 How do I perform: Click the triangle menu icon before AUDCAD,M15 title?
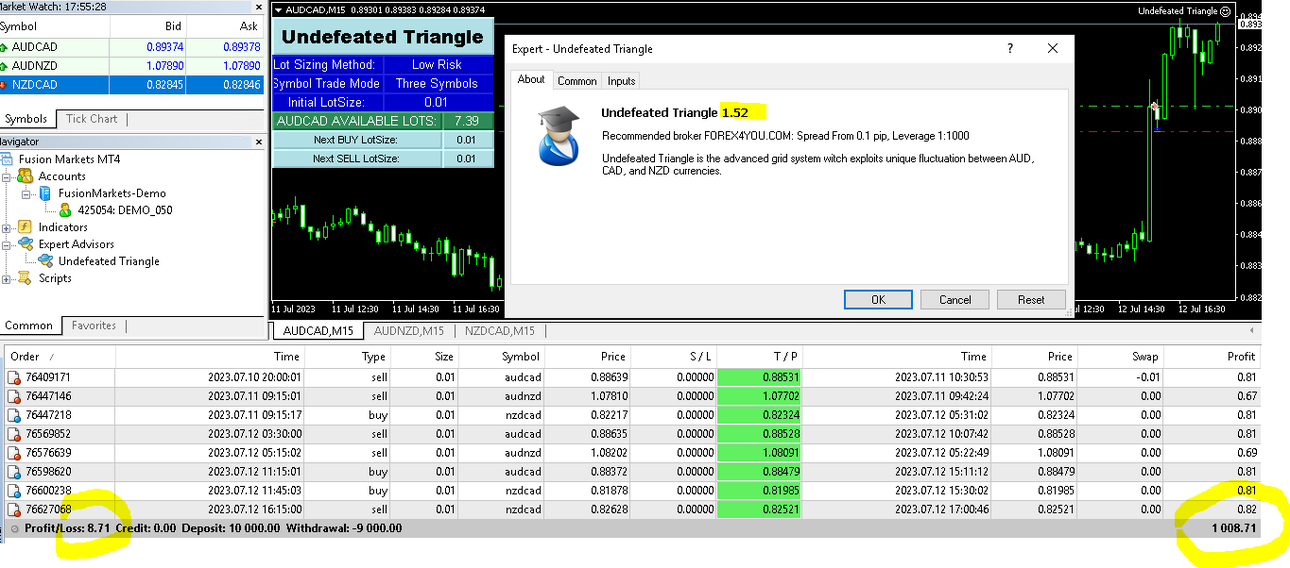coord(277,10)
